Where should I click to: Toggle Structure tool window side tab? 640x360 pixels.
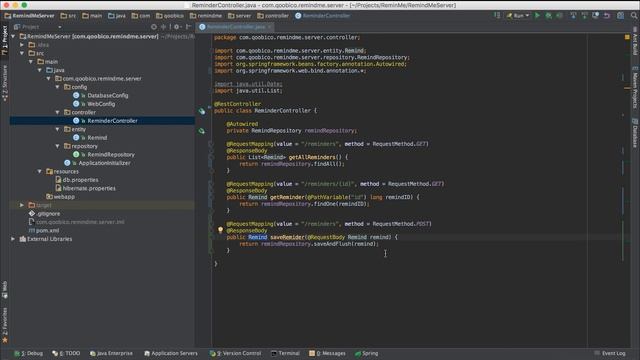pyautogui.click(x=4, y=83)
